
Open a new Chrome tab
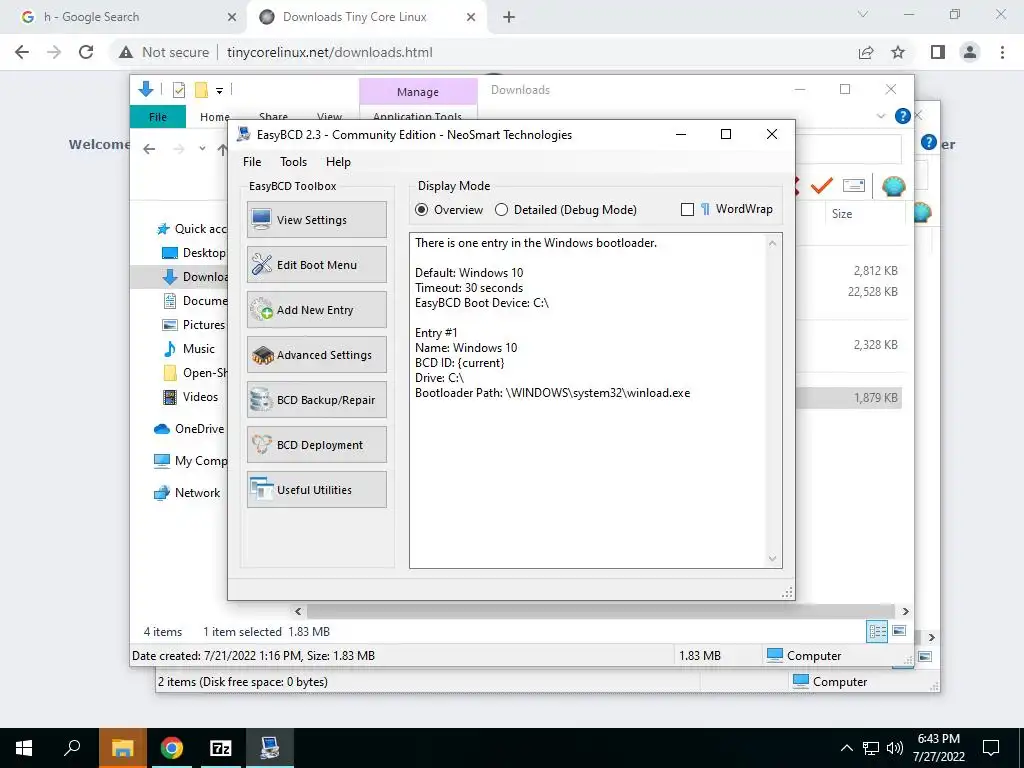(x=509, y=17)
